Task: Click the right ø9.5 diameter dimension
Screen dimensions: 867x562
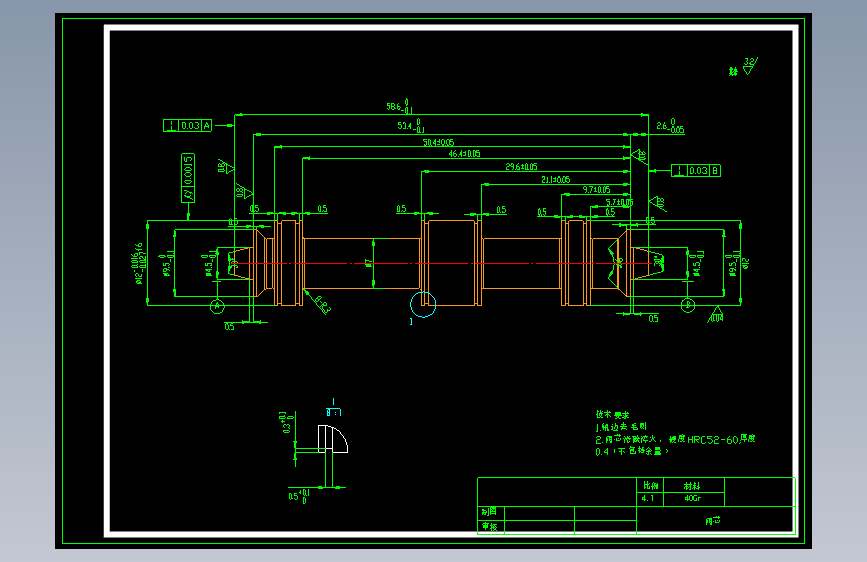Action: [x=734, y=264]
